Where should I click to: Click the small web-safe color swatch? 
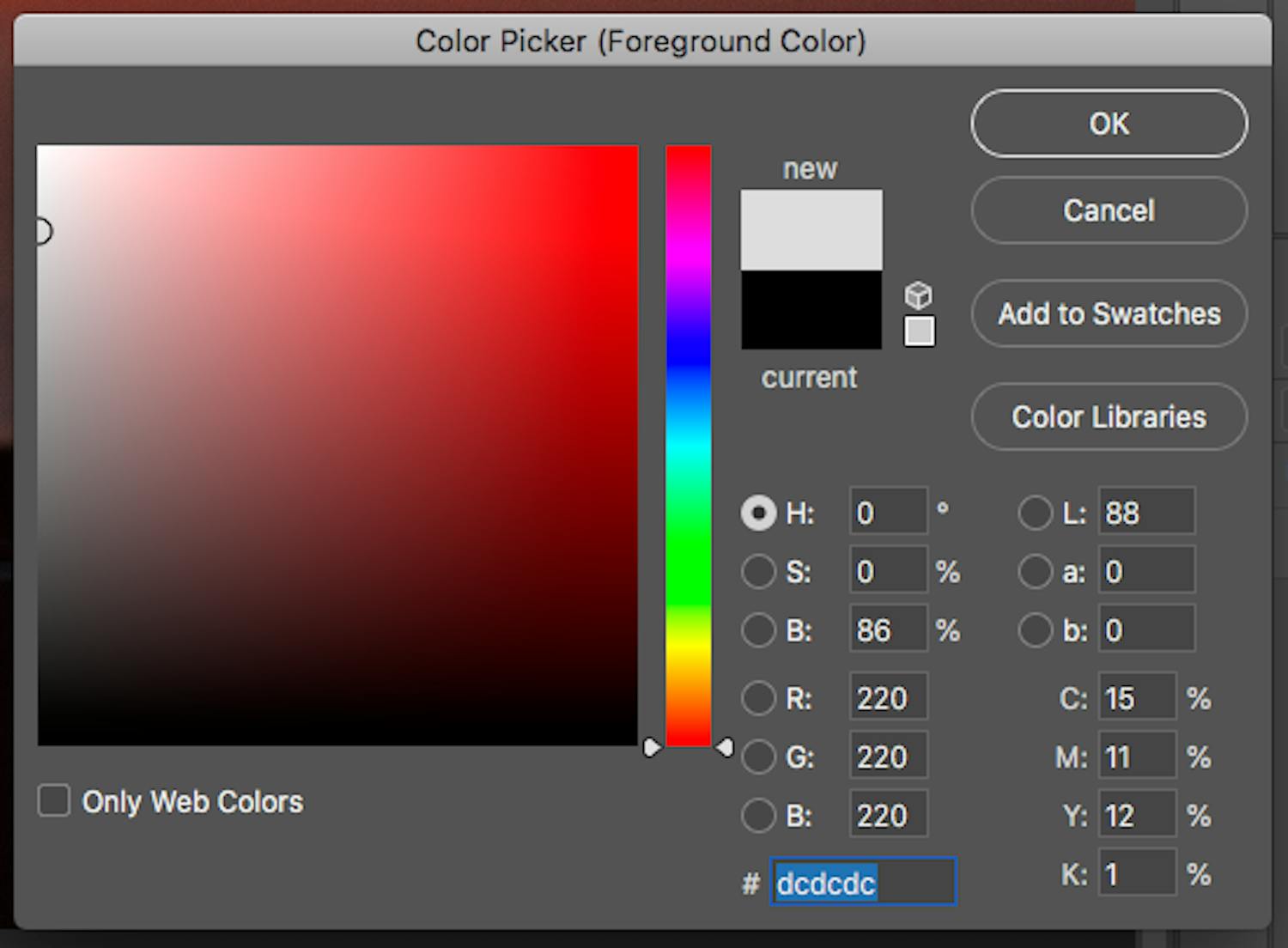[x=919, y=331]
